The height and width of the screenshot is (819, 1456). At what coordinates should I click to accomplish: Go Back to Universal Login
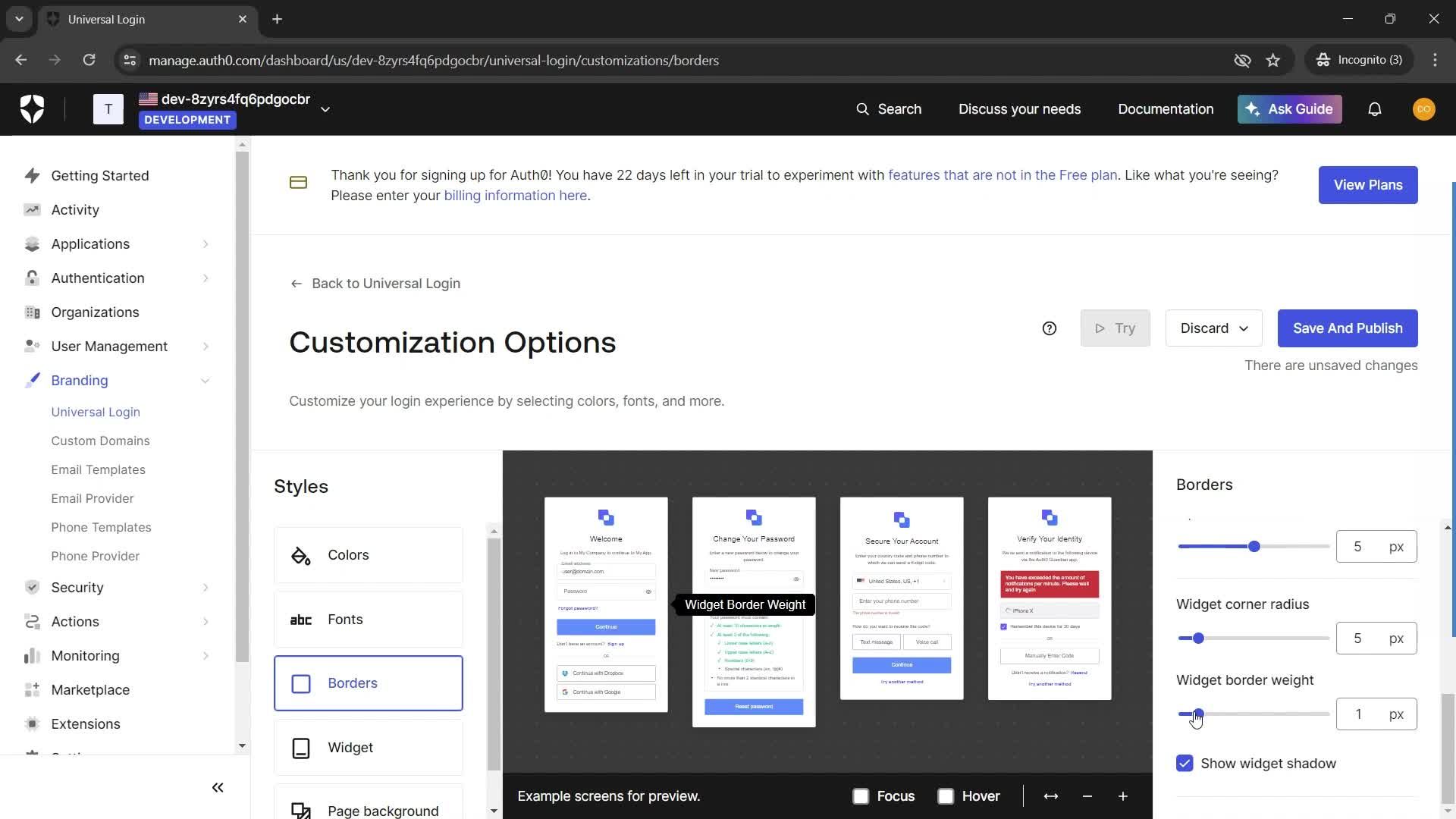pyautogui.click(x=375, y=284)
